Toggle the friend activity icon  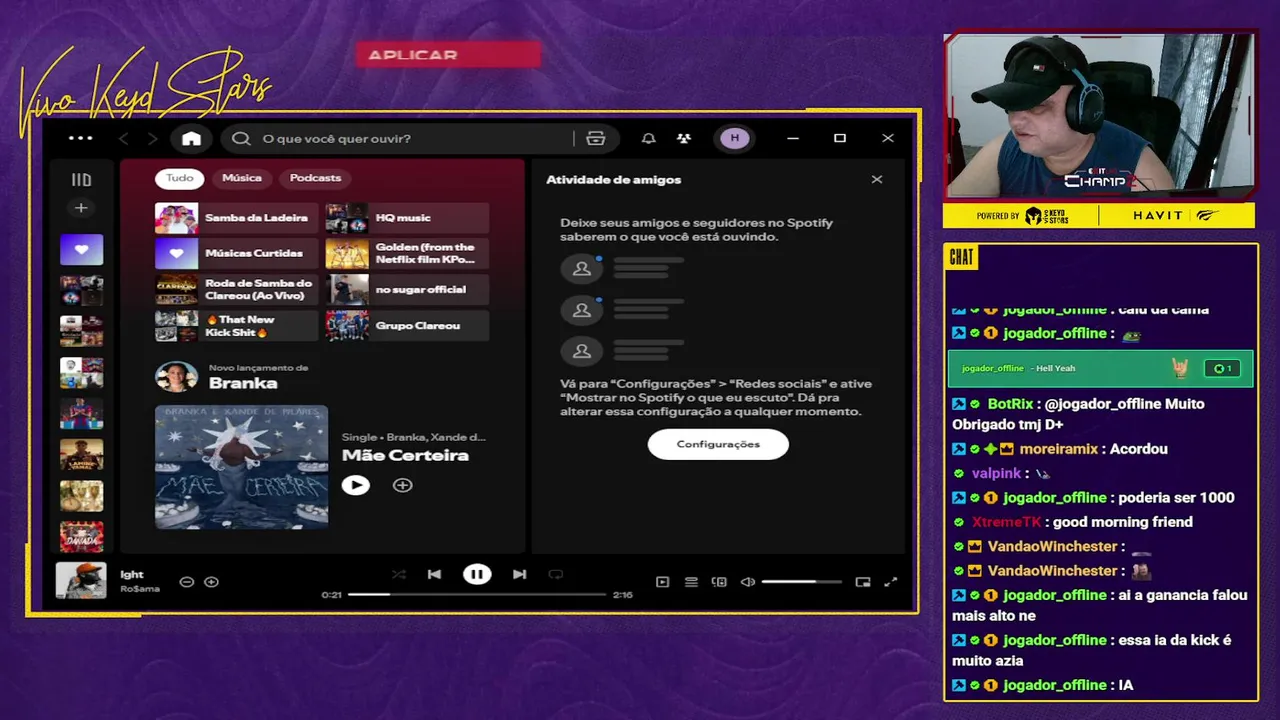[684, 138]
